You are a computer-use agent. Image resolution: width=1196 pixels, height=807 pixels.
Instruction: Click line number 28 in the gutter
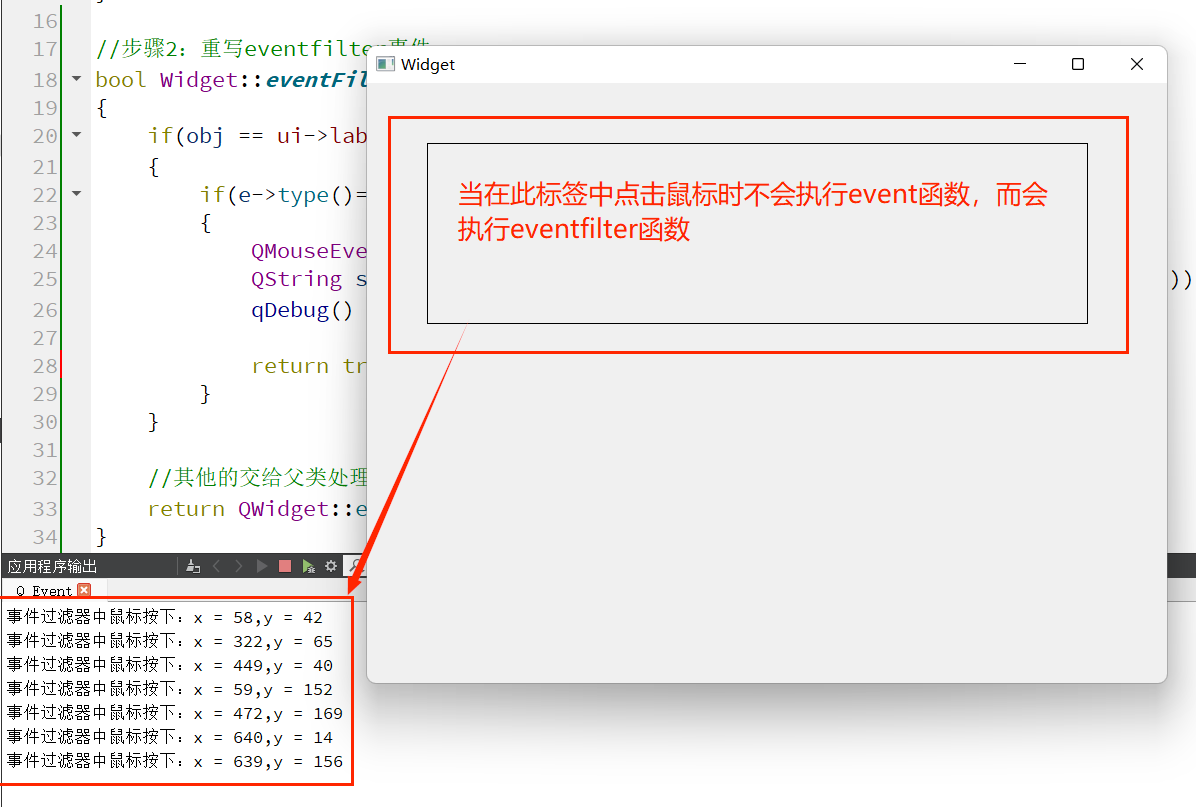pyautogui.click(x=45, y=366)
